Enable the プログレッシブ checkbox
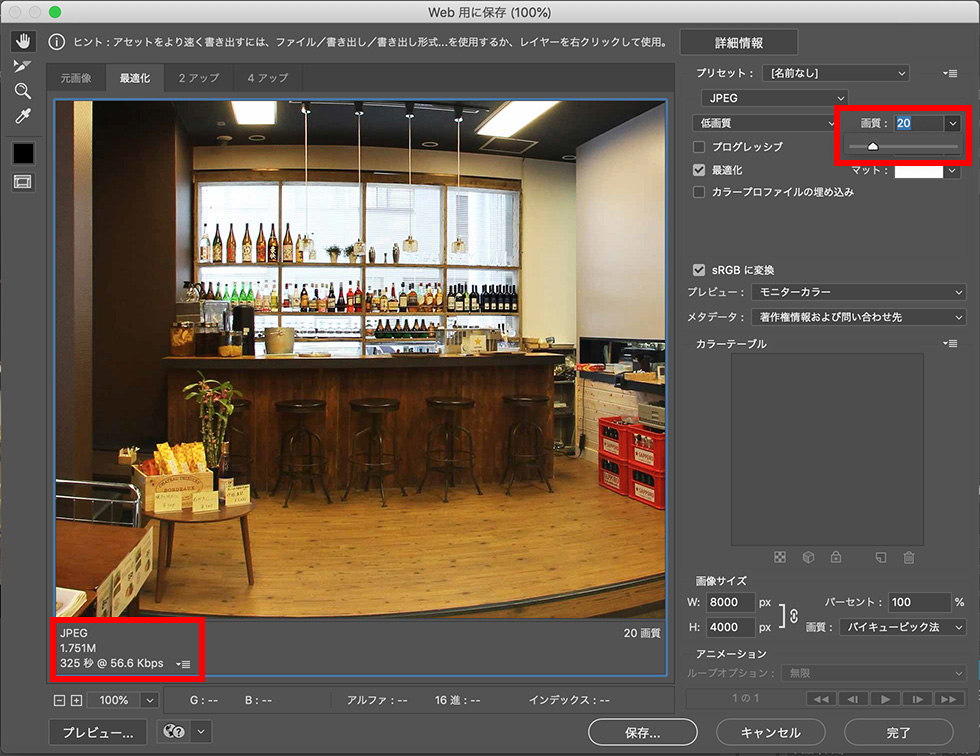The image size is (980, 756). [700, 147]
